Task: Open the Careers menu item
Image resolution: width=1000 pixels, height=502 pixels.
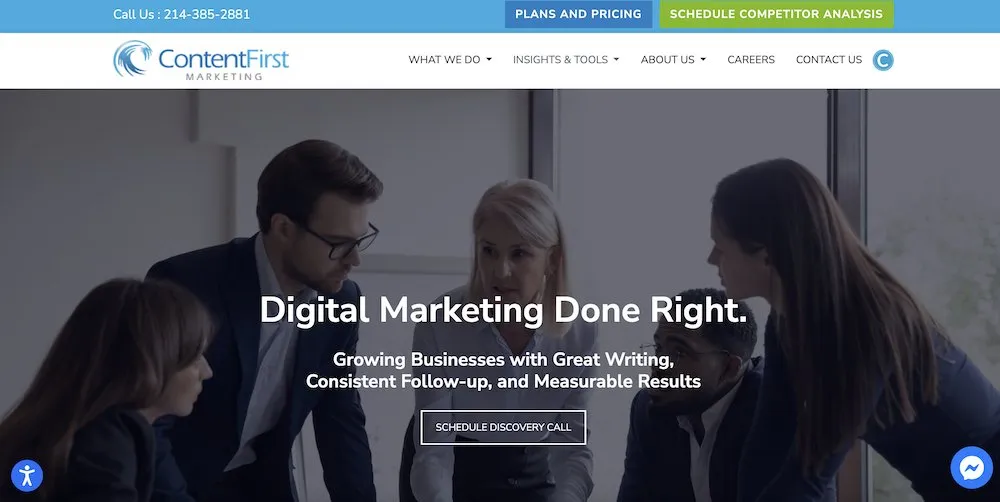Action: point(751,59)
